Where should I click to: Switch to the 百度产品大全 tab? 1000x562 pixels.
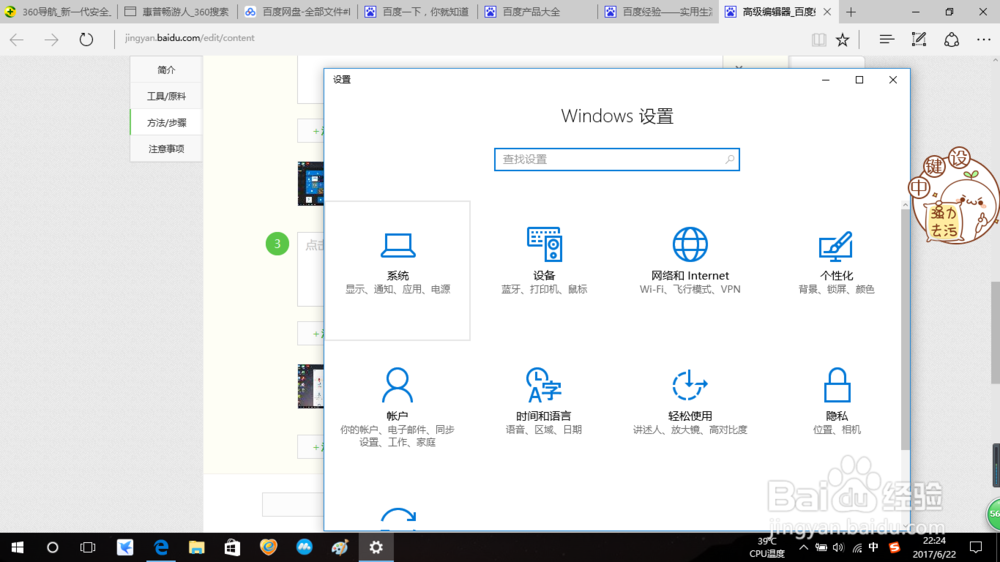(537, 11)
